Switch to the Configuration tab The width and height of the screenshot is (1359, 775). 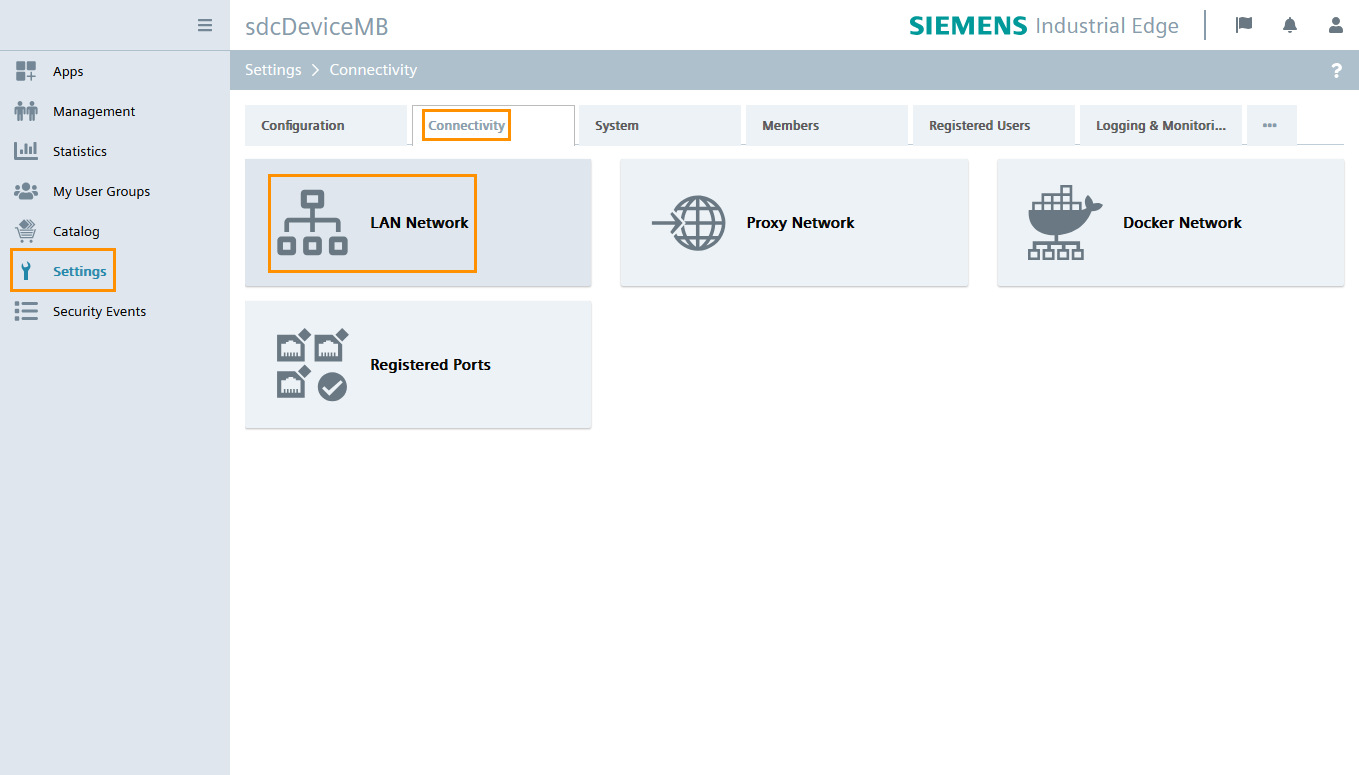click(x=303, y=126)
